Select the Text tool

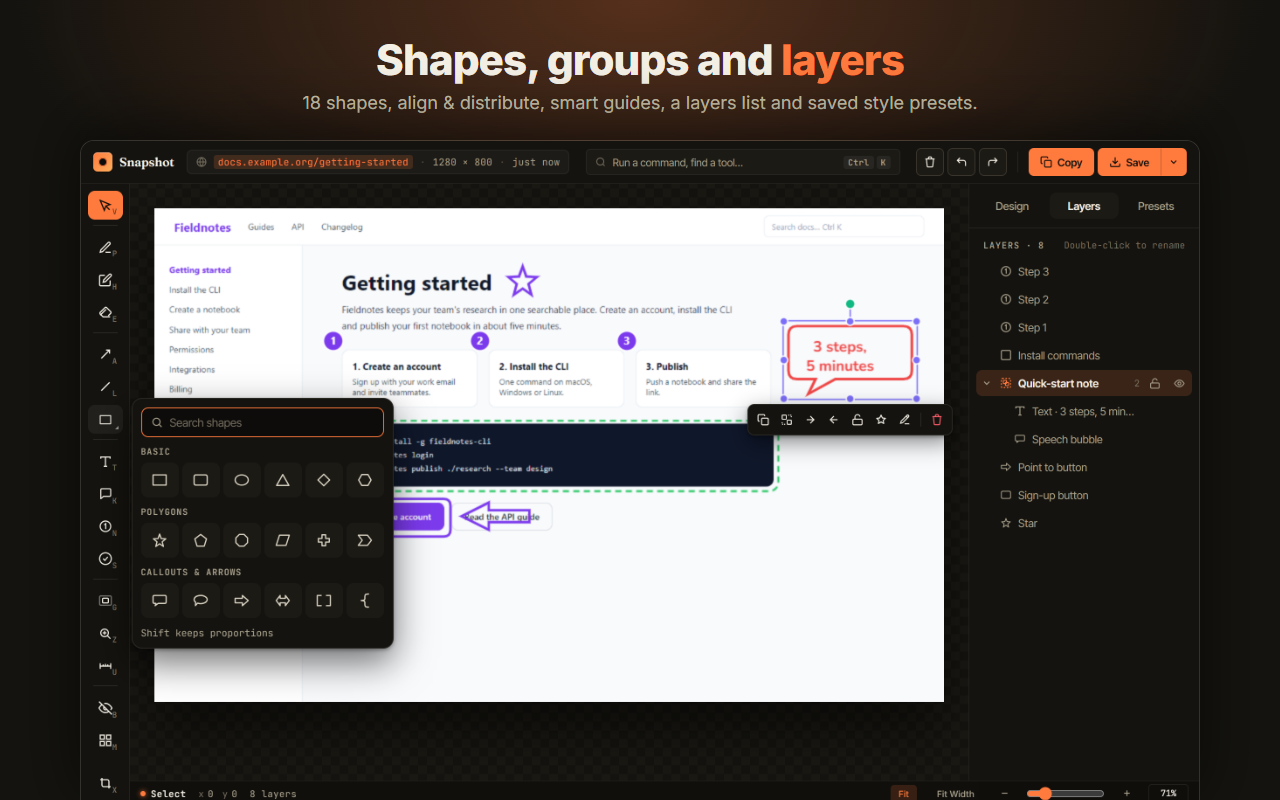tap(105, 461)
